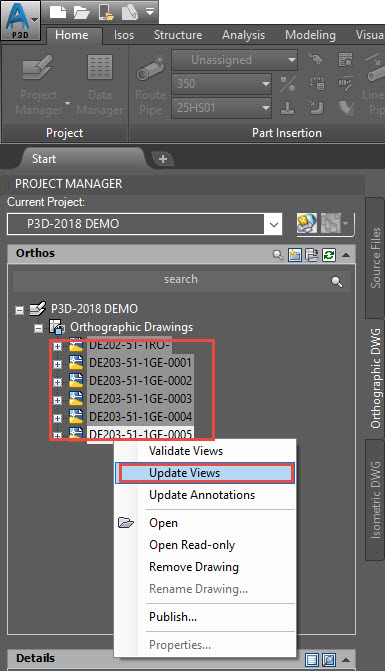Click the New file quick access icon
This screenshot has height=671, width=385.
(x=58, y=12)
